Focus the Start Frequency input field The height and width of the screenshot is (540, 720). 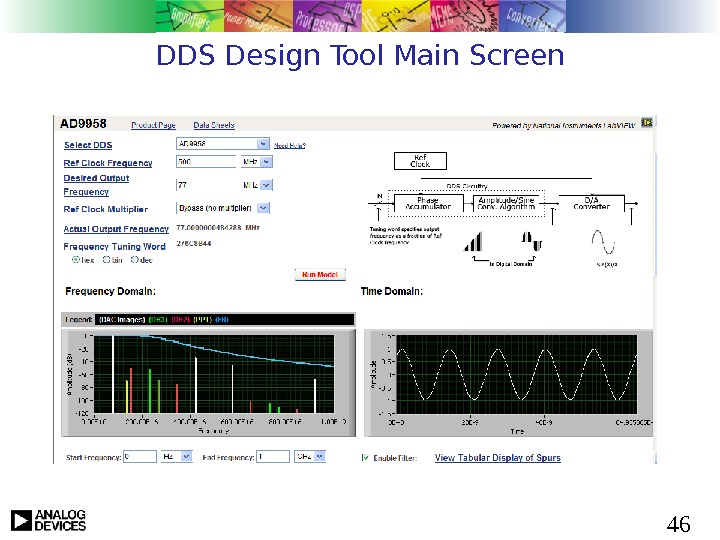click(140, 457)
